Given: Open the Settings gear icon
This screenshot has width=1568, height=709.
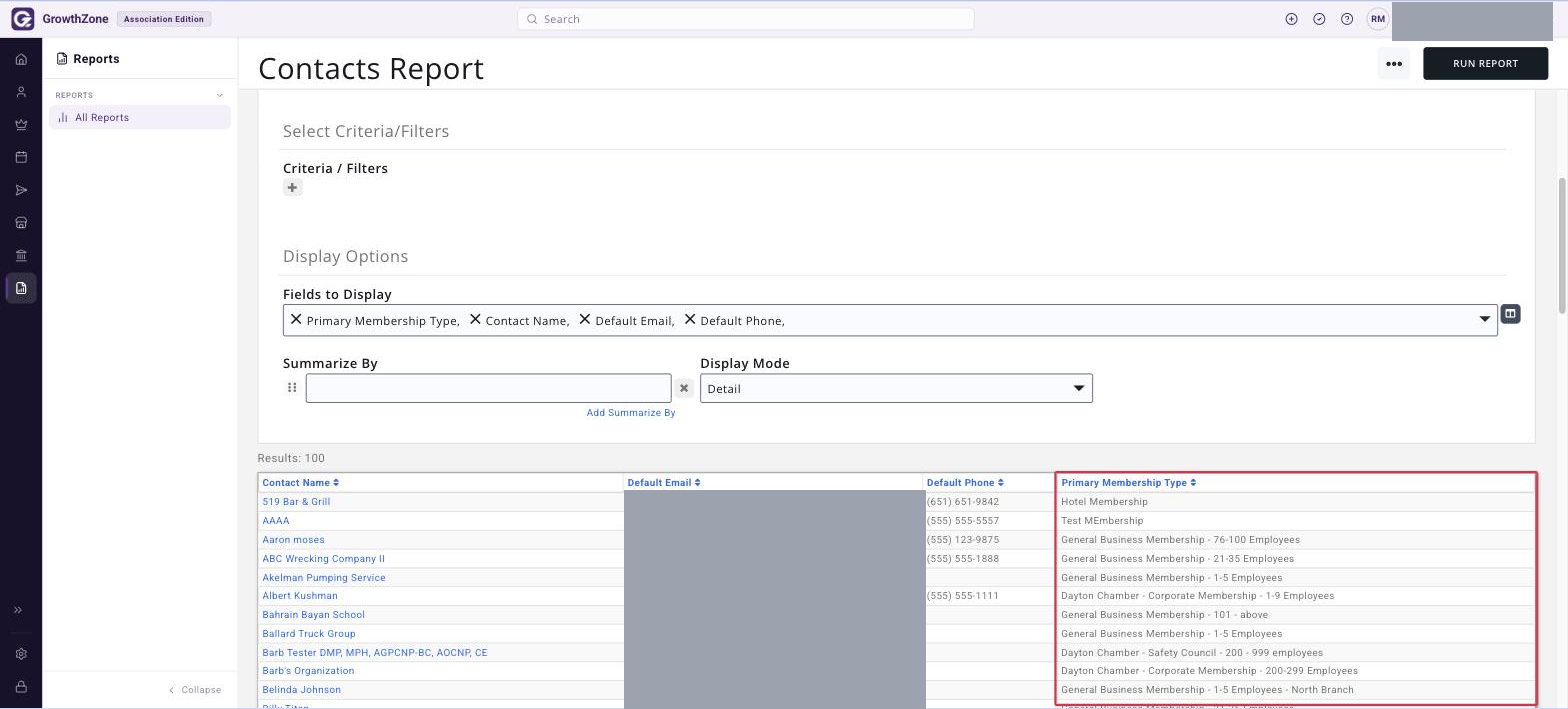Looking at the screenshot, I should point(21,654).
